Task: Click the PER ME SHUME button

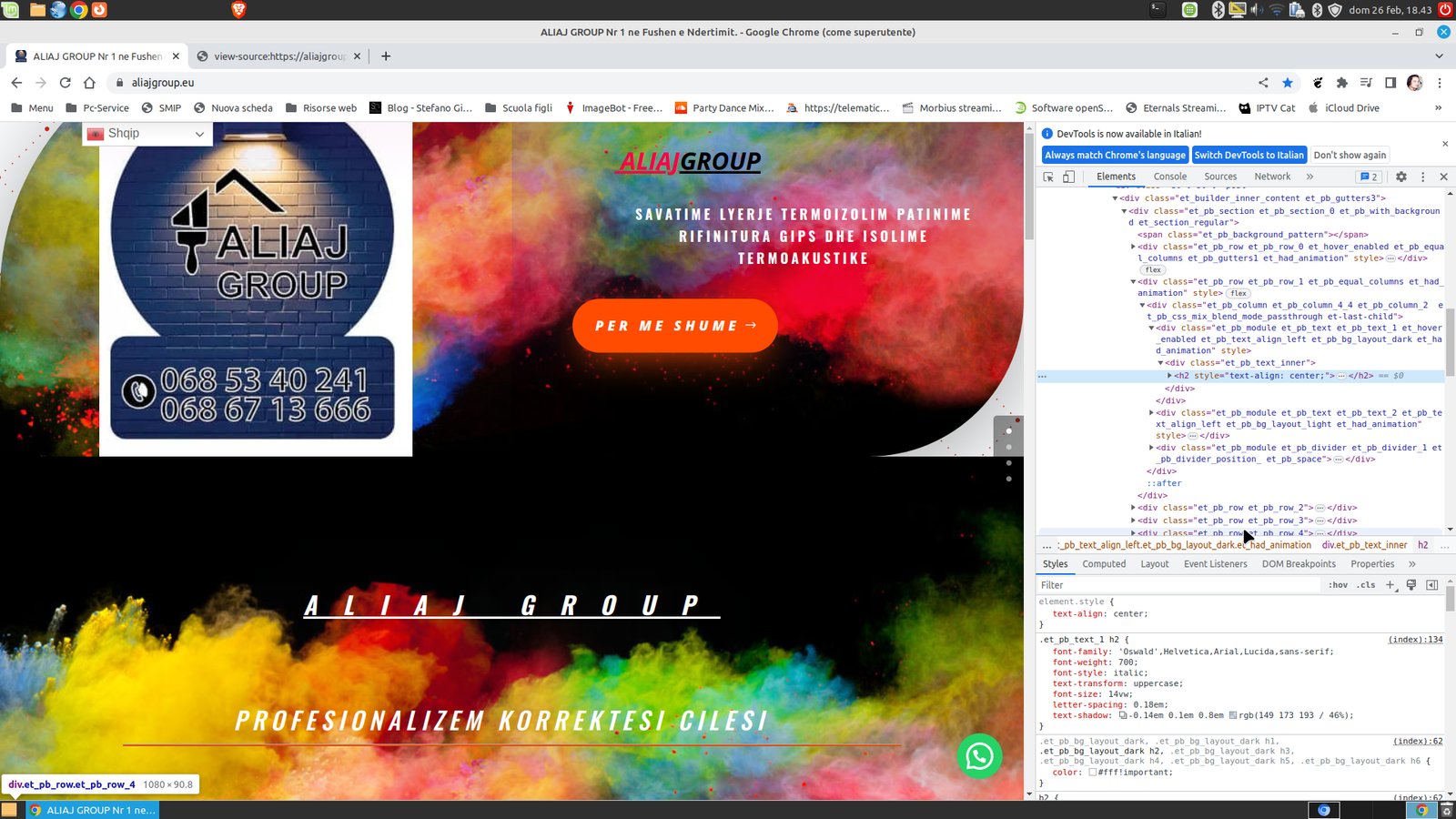Action: coord(674,326)
